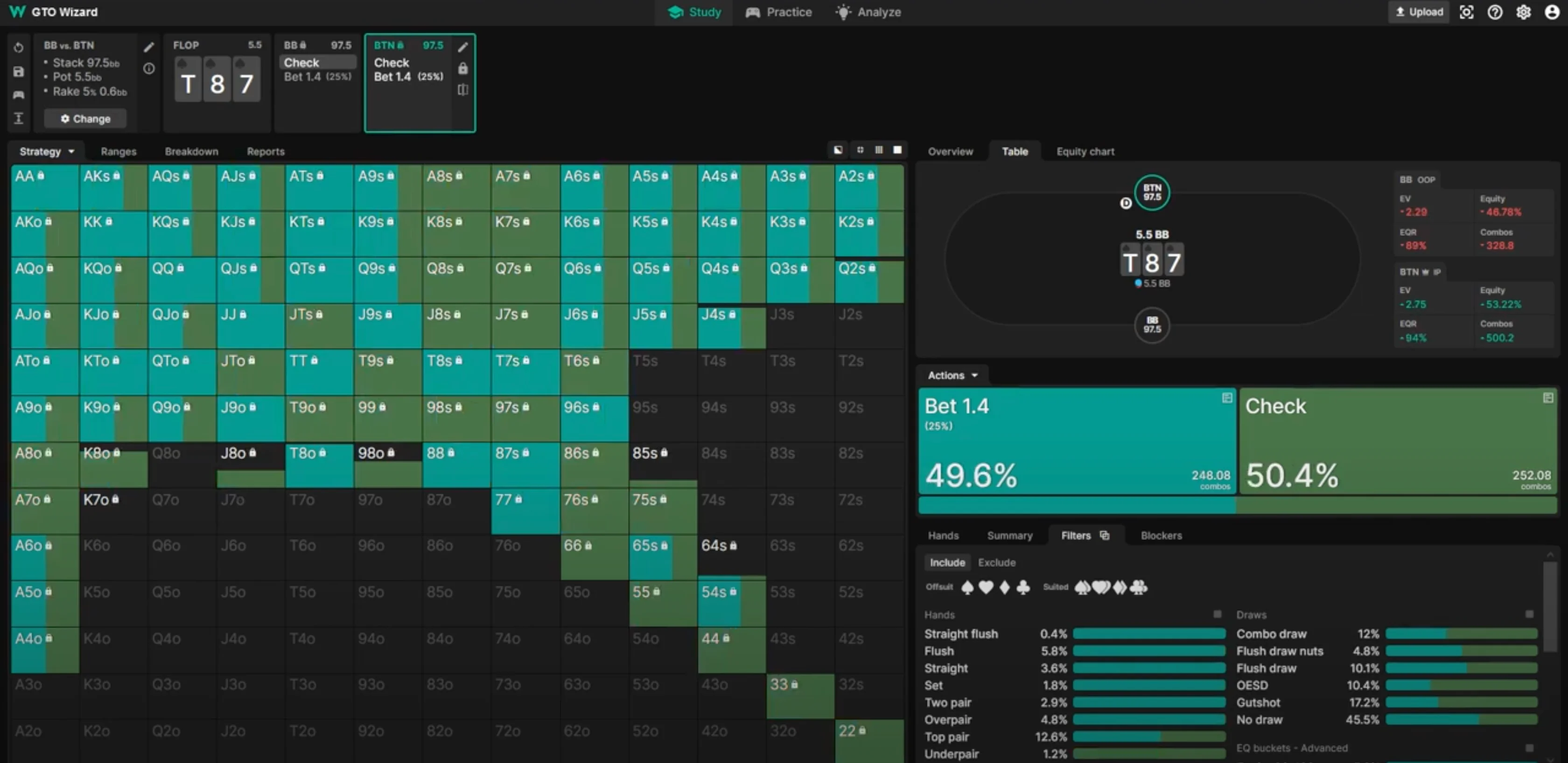Screen dimensions: 1568x763
Task: Toggle the suited clubs suit filter
Action: (1138, 587)
